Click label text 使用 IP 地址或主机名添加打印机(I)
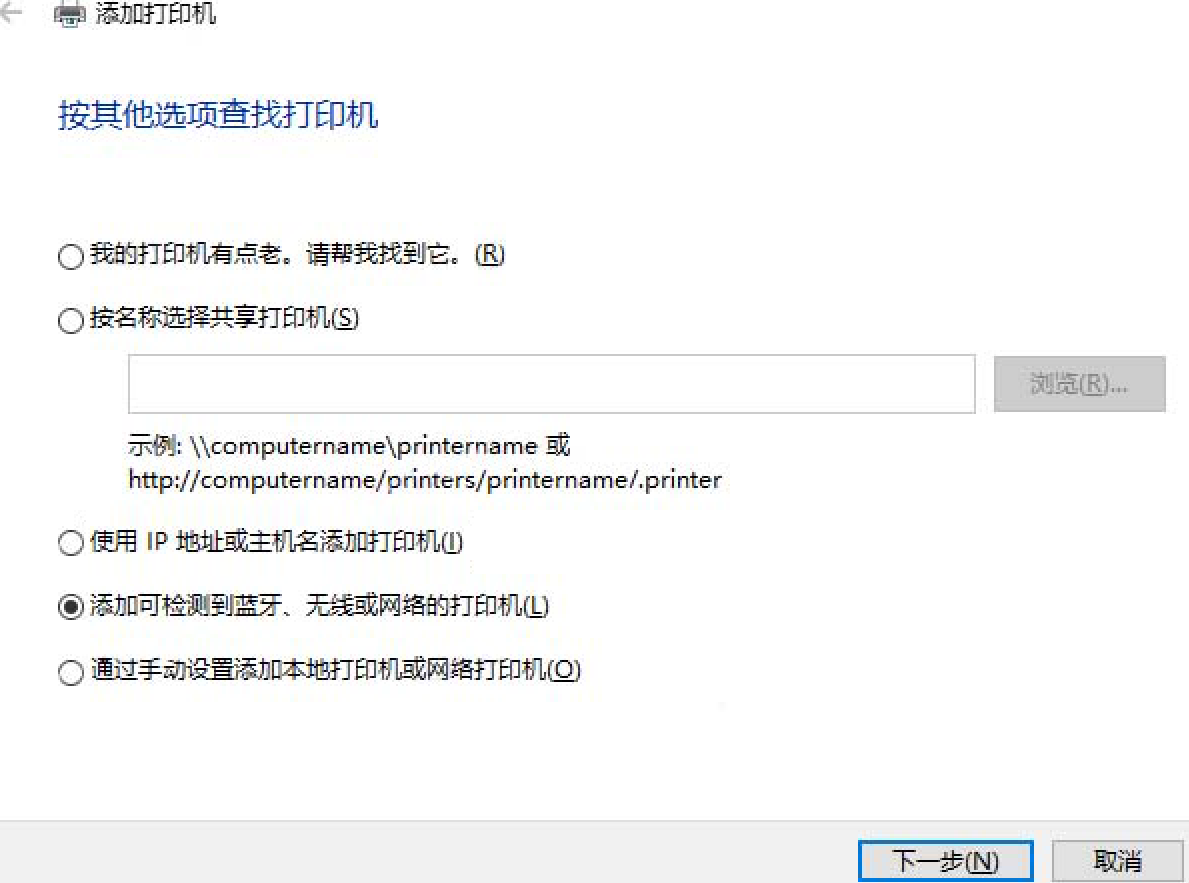1189x883 pixels. click(x=276, y=542)
